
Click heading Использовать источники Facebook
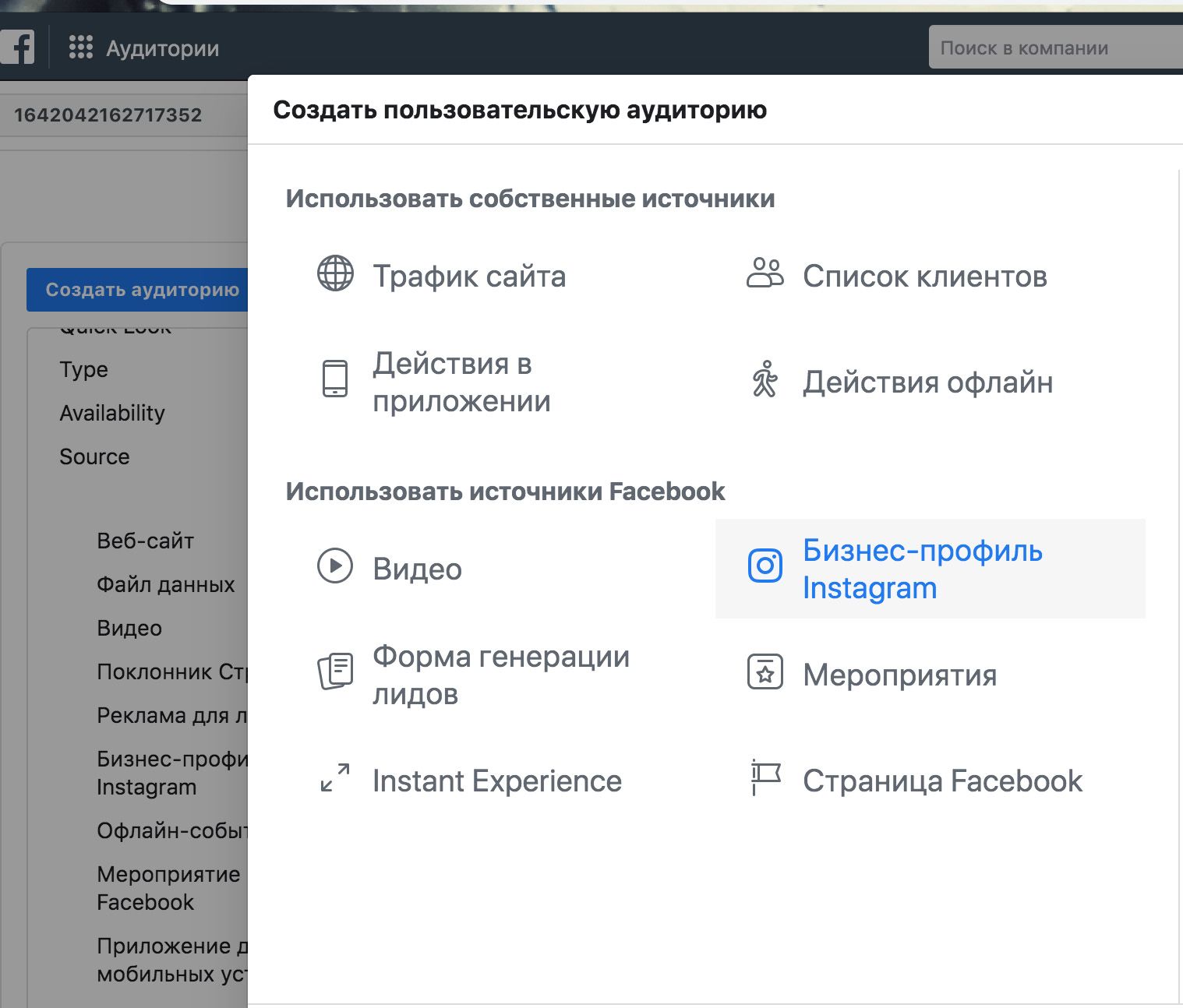pos(505,492)
